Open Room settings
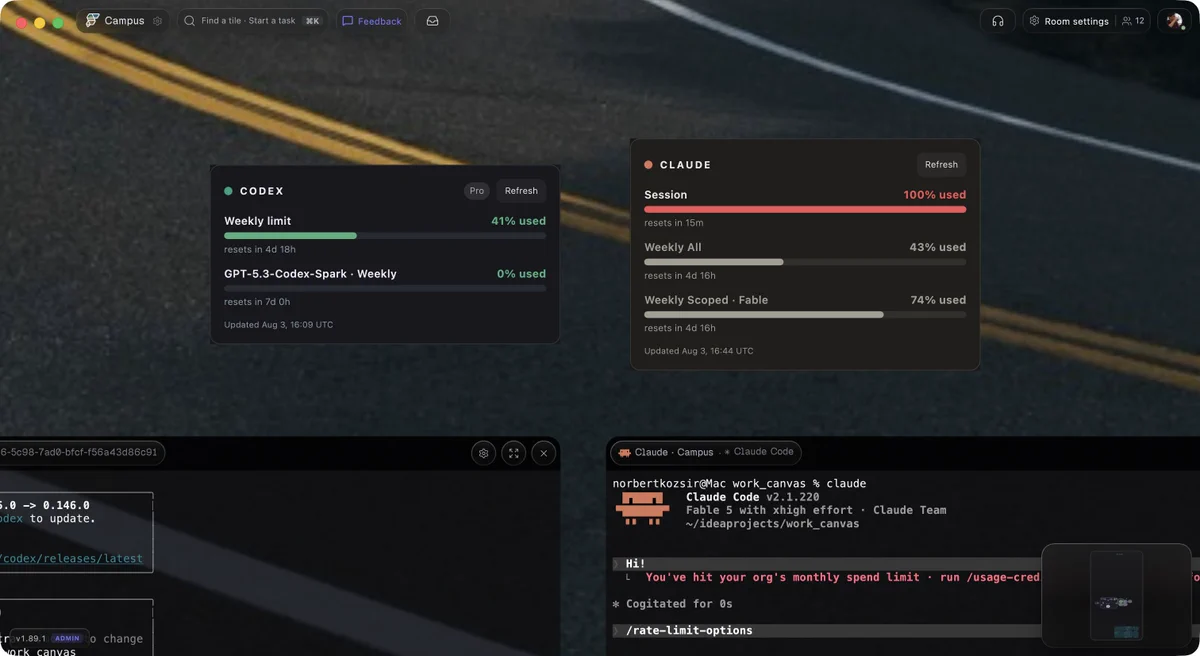Viewport: 1200px width, 656px height. click(x=1068, y=21)
